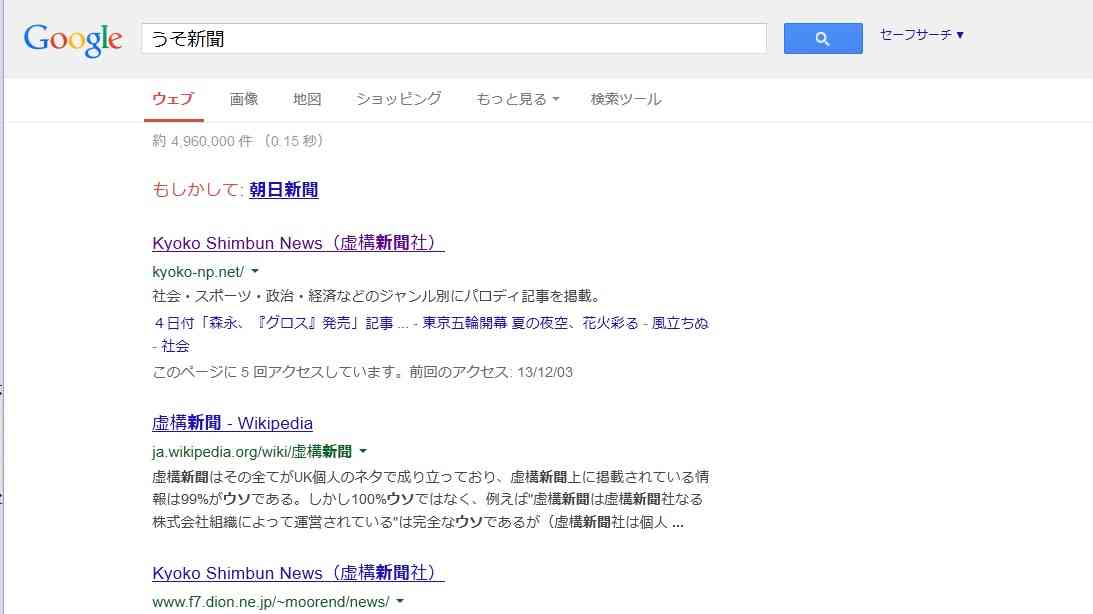
Task: Click the www.f7.dion.ne.jp/~moorend/news/ URL text
Action: tap(270, 601)
